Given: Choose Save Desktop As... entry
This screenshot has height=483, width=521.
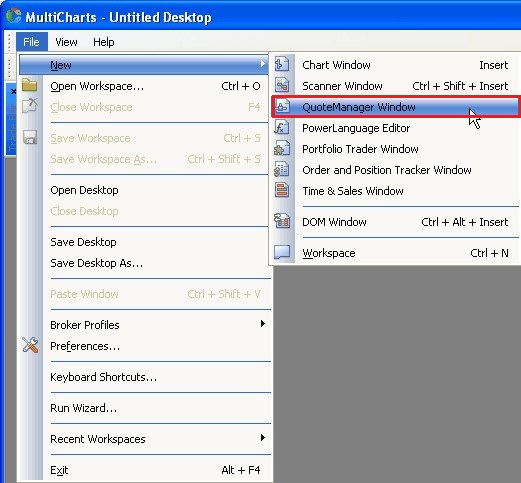Looking at the screenshot, I should (143, 263).
